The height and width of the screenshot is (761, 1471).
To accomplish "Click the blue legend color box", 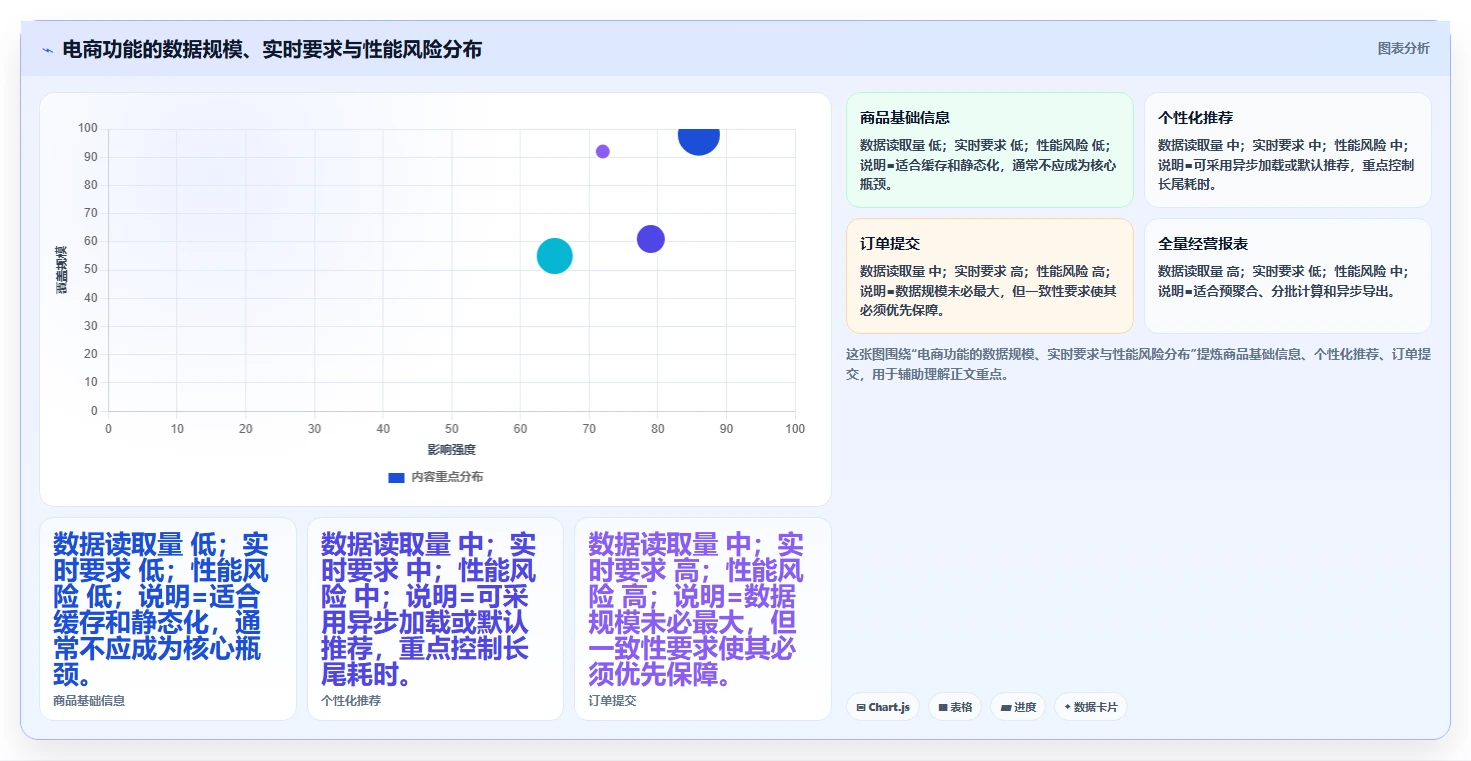I will [x=396, y=477].
